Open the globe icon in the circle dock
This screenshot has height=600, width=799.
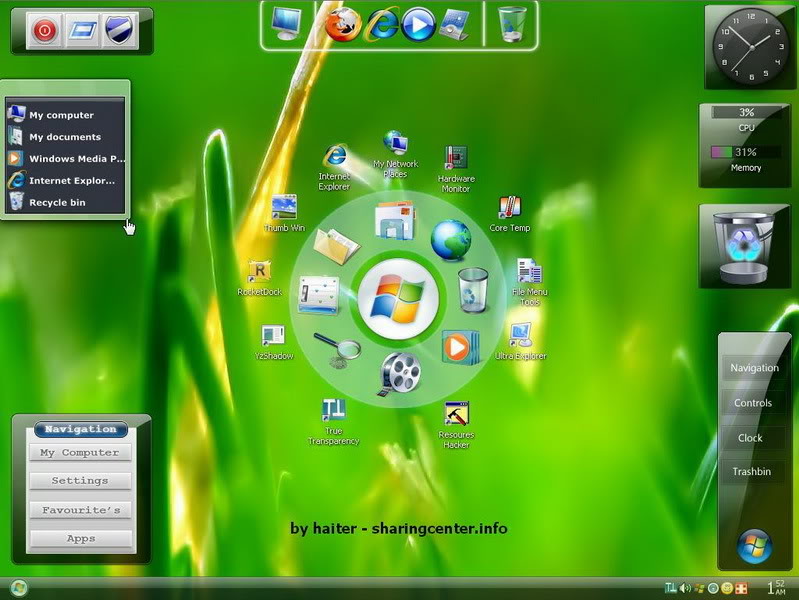tap(450, 240)
